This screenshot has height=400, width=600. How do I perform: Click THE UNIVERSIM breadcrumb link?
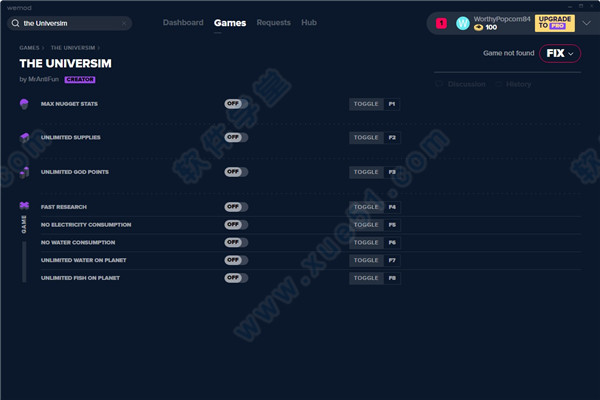point(73,48)
